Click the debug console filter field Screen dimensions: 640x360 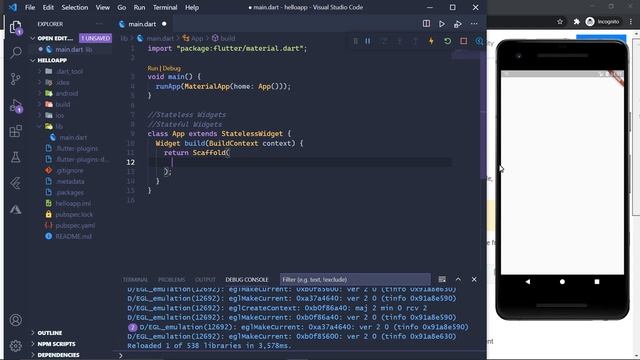[x=355, y=280]
